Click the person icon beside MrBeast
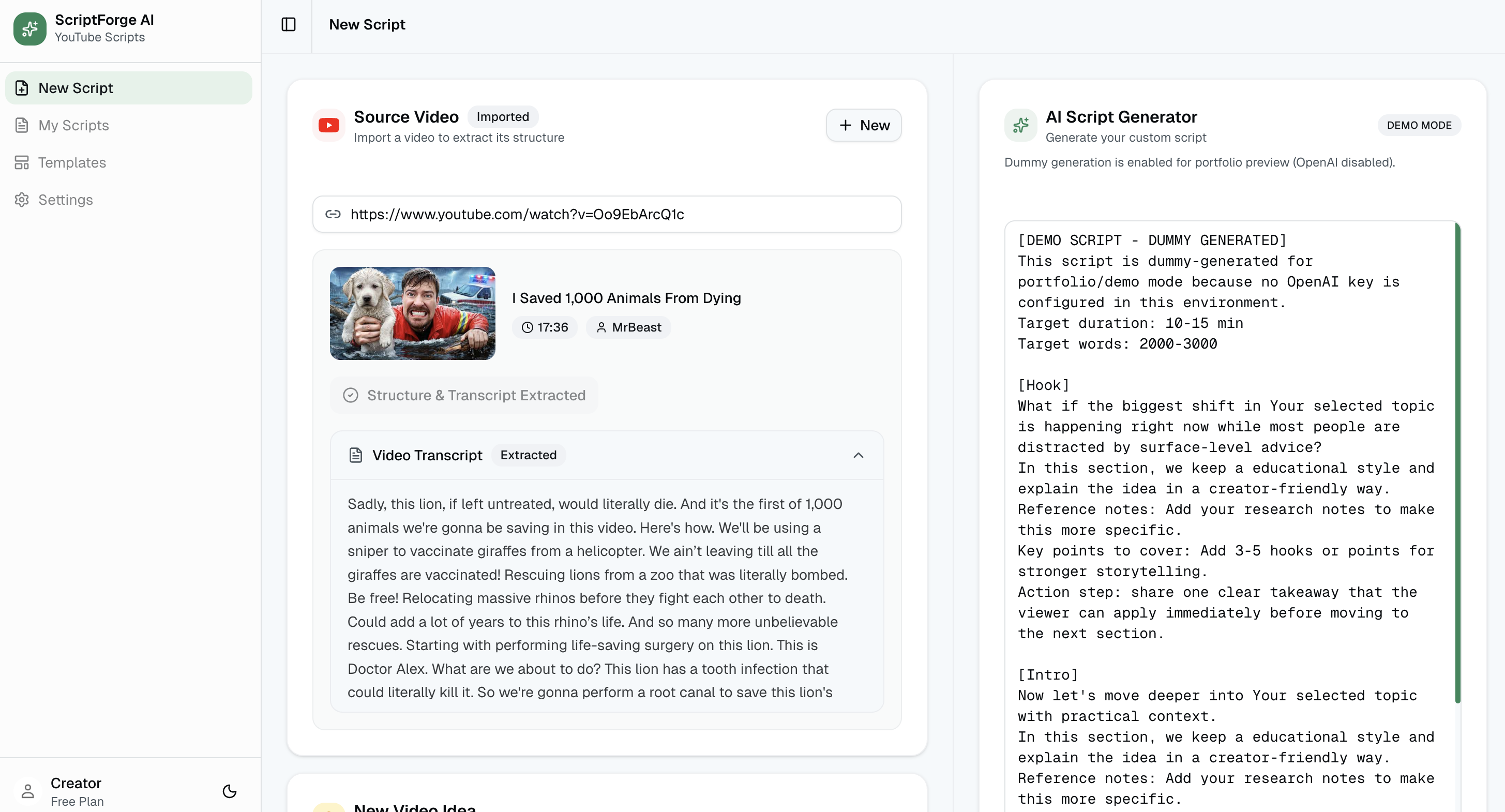The image size is (1505, 812). tap(601, 327)
